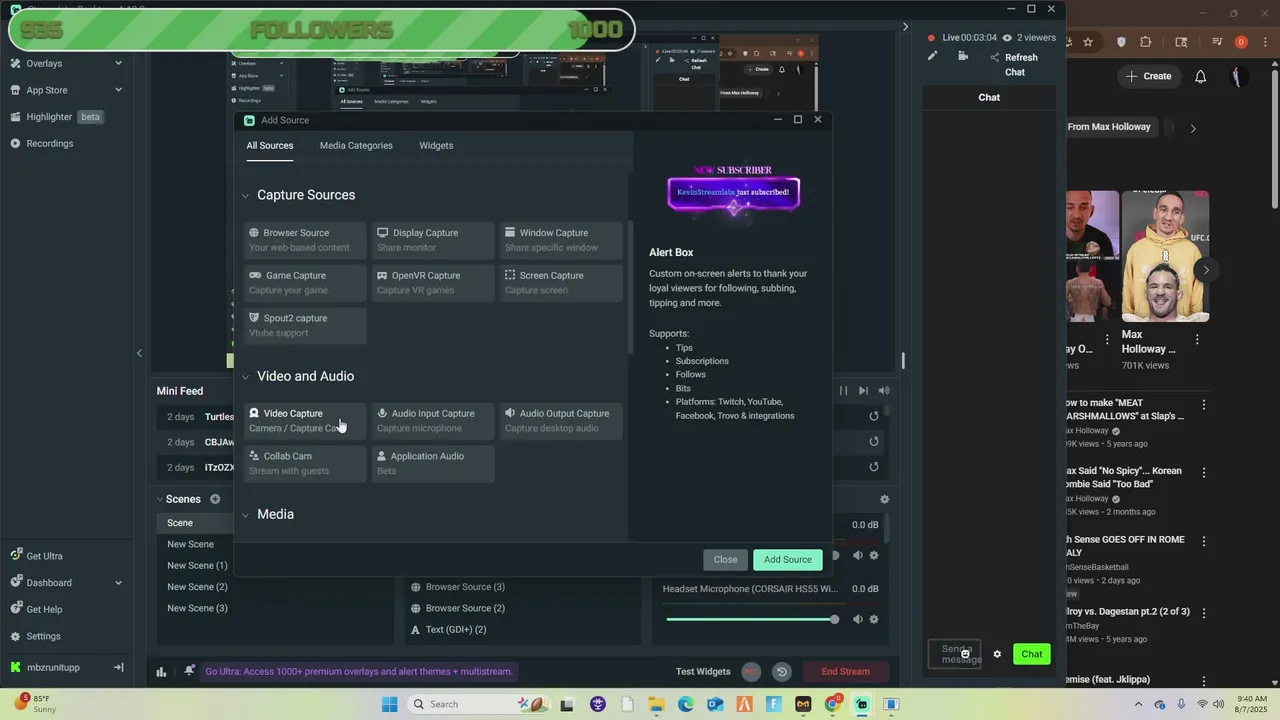Image resolution: width=1280 pixels, height=720 pixels.
Task: Click the Add Source button
Action: 788,560
